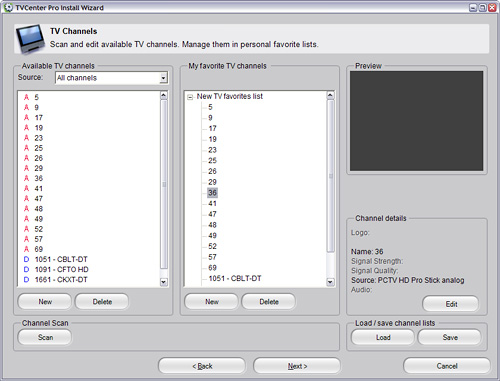500x381 pixels.
Task: Click the digital icon beside 1661 - CKXT-DT
Action: click(x=26, y=279)
